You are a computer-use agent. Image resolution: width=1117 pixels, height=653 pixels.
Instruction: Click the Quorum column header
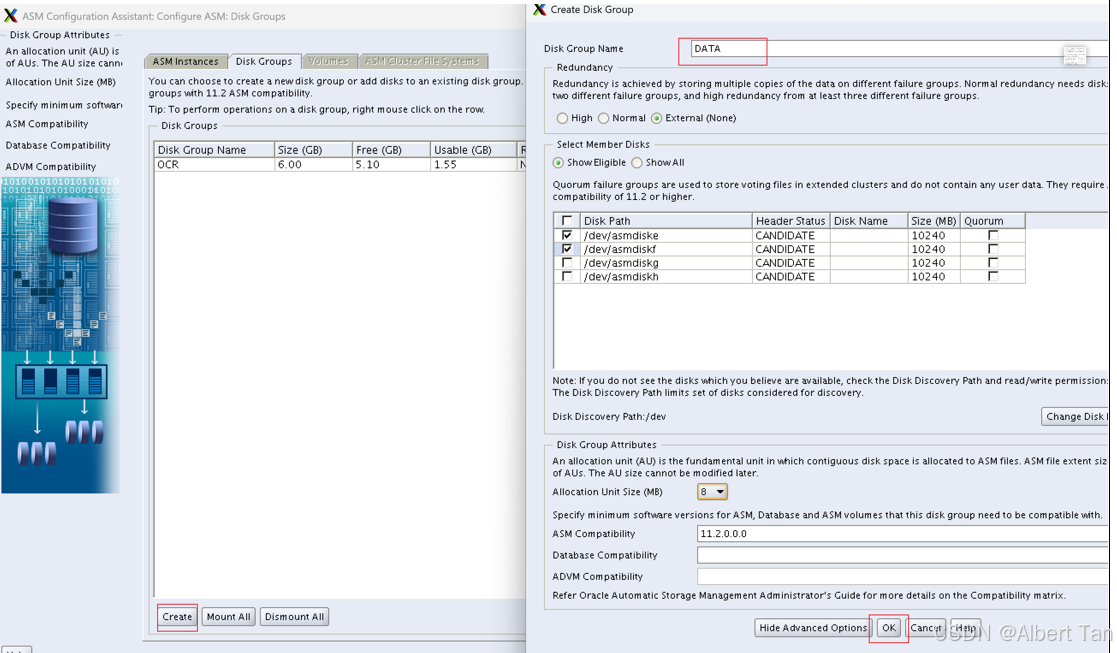(x=993, y=221)
